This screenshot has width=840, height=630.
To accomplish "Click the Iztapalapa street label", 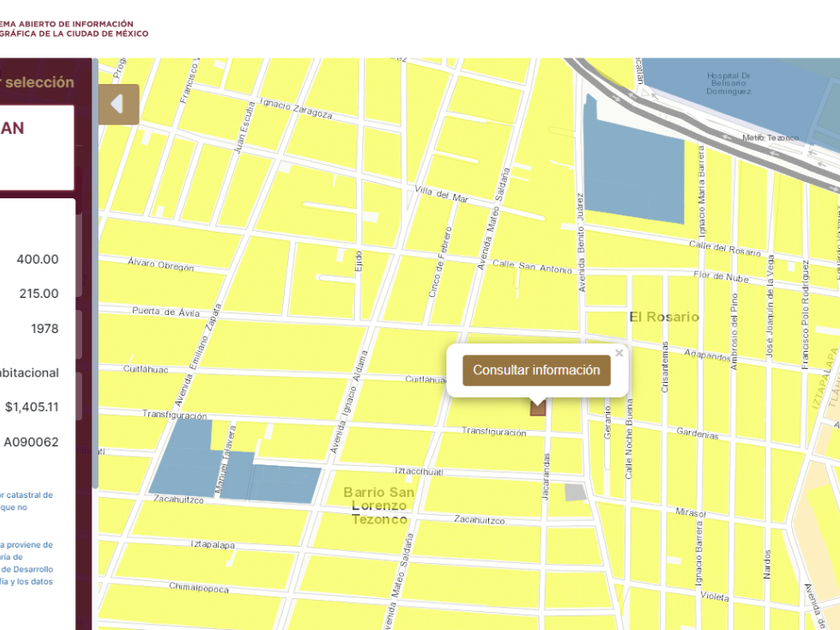I will coord(213,544).
